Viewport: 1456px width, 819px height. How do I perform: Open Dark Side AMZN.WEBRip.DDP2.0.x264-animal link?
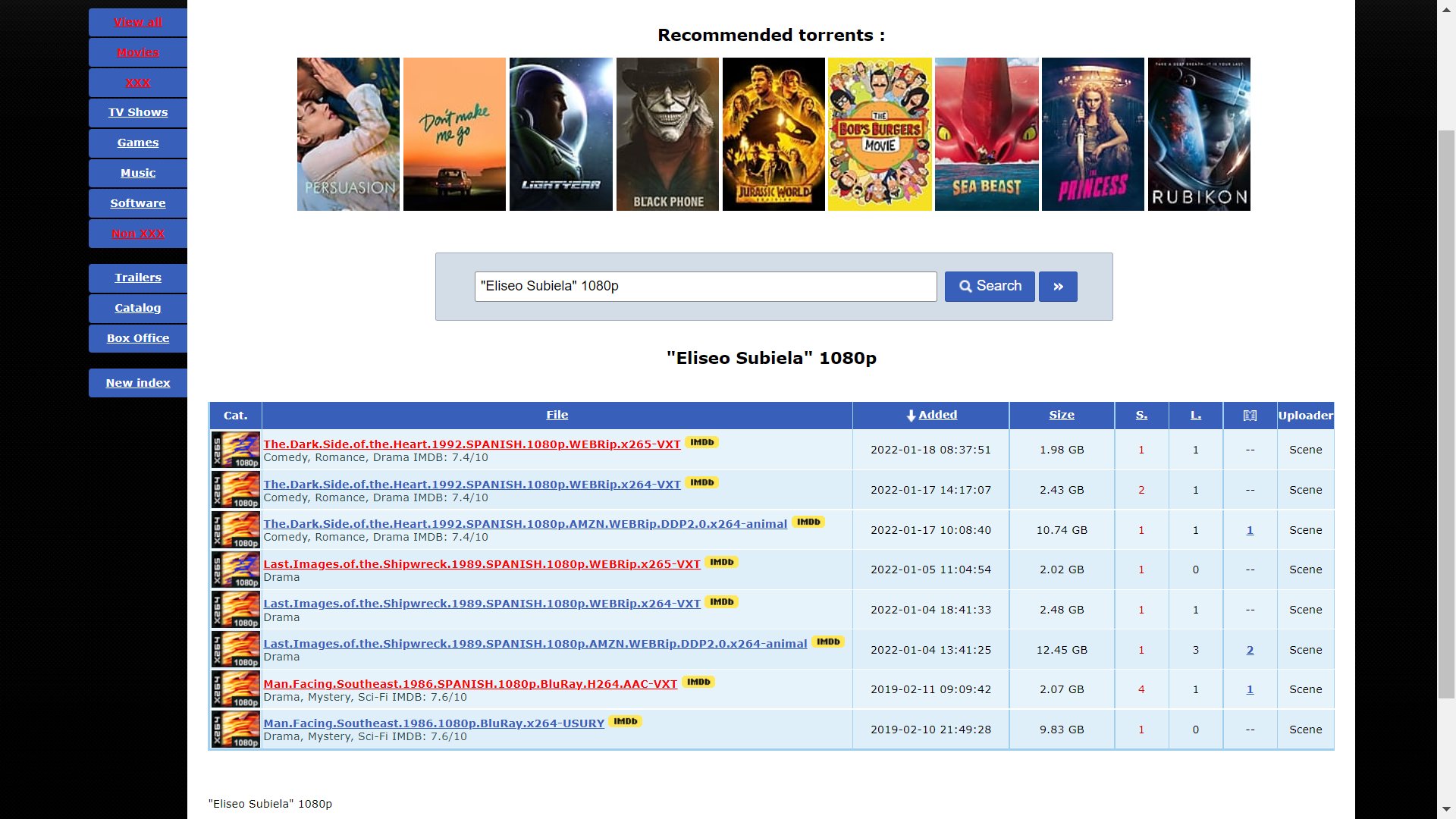(x=525, y=524)
